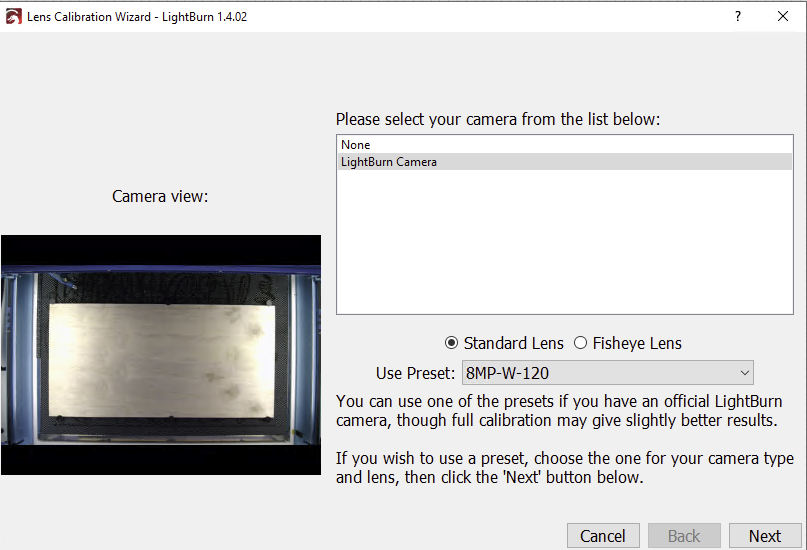The image size is (807, 550).
Task: Click the LightBurn app icon in title bar
Action: pos(13,16)
